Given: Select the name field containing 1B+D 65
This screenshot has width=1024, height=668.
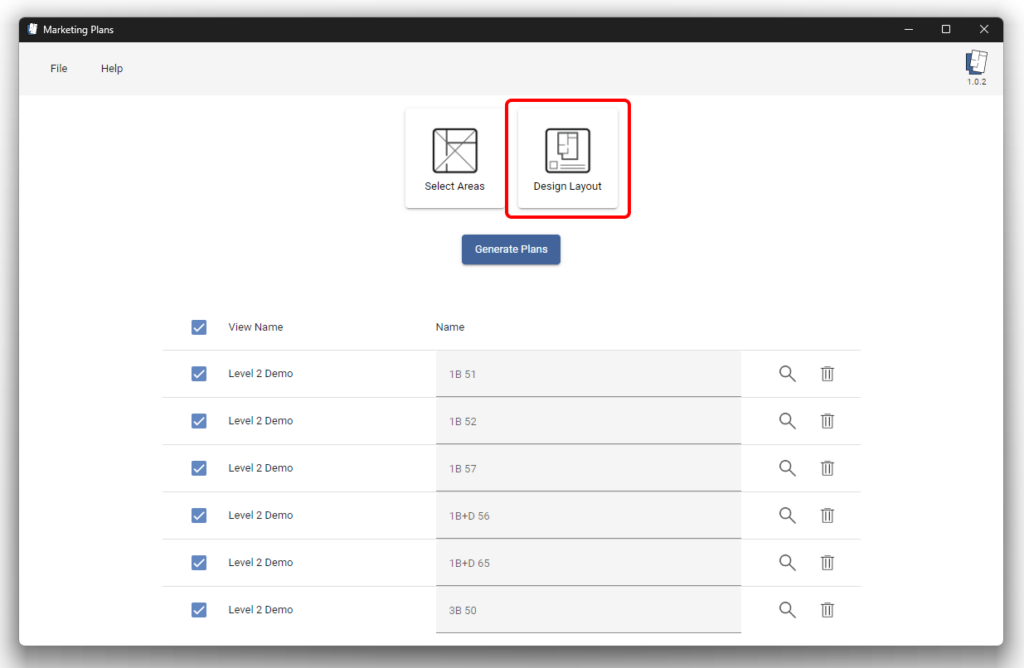Looking at the screenshot, I should 588,562.
